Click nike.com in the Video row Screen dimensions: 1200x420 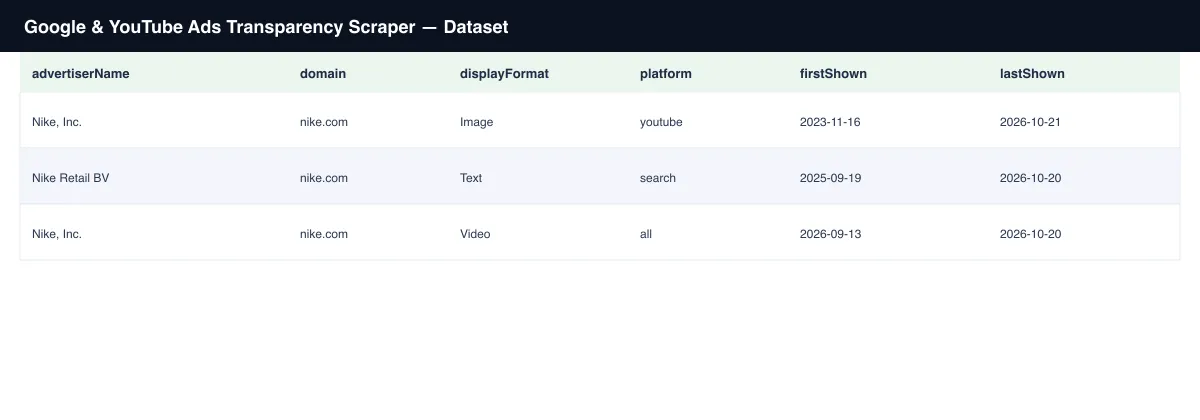coord(324,234)
